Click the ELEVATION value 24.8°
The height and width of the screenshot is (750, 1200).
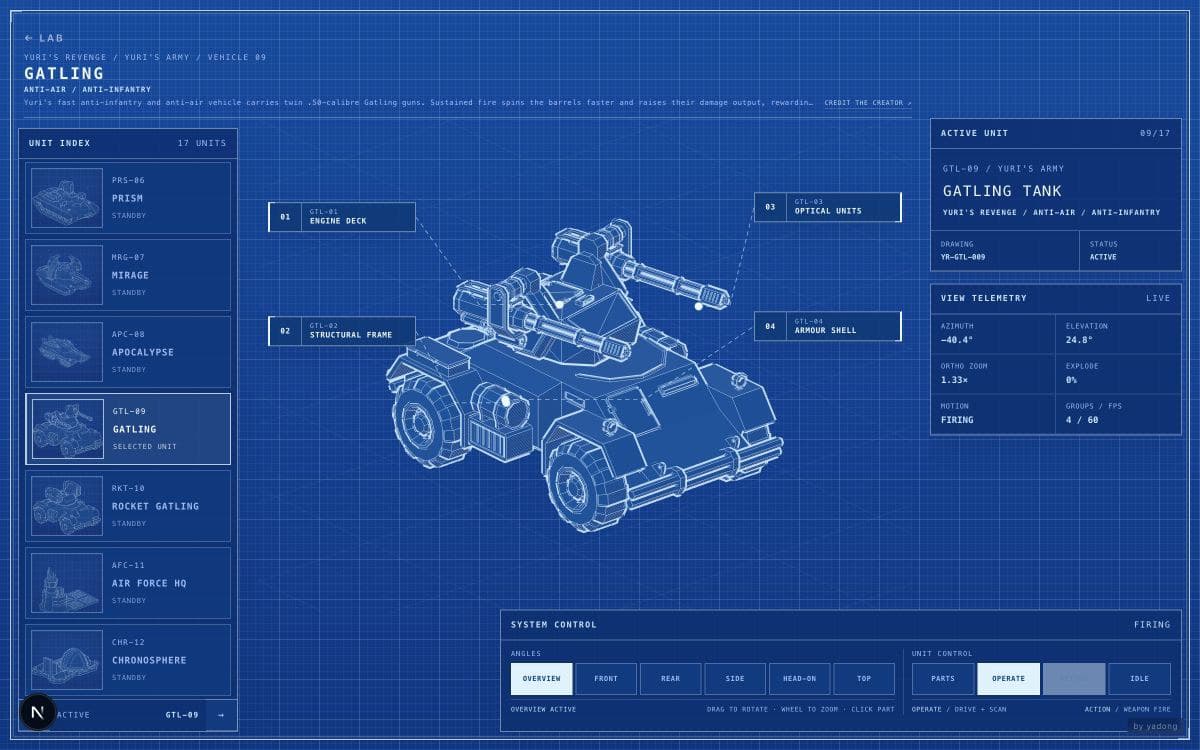pyautogui.click(x=1079, y=340)
